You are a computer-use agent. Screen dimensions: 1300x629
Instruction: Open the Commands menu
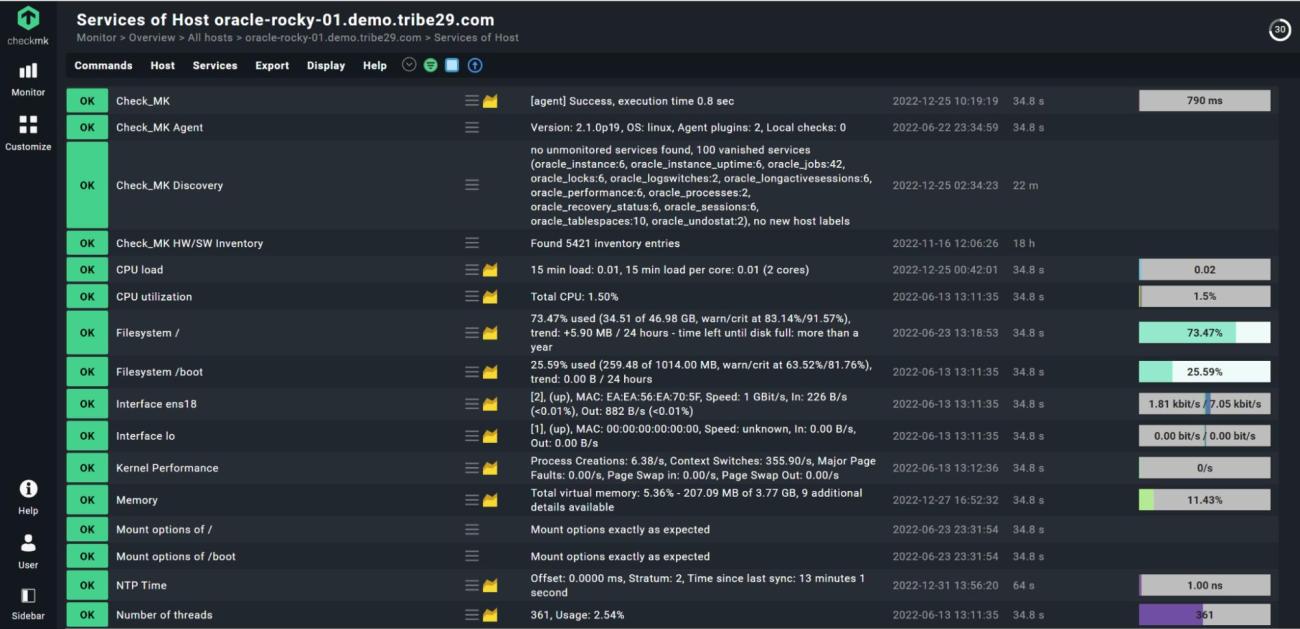coord(103,66)
